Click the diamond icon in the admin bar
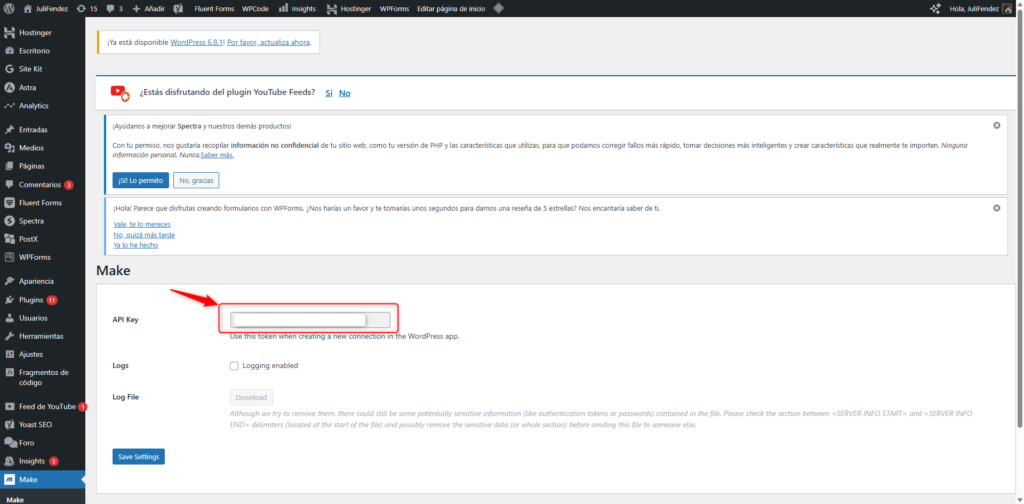 coord(498,8)
